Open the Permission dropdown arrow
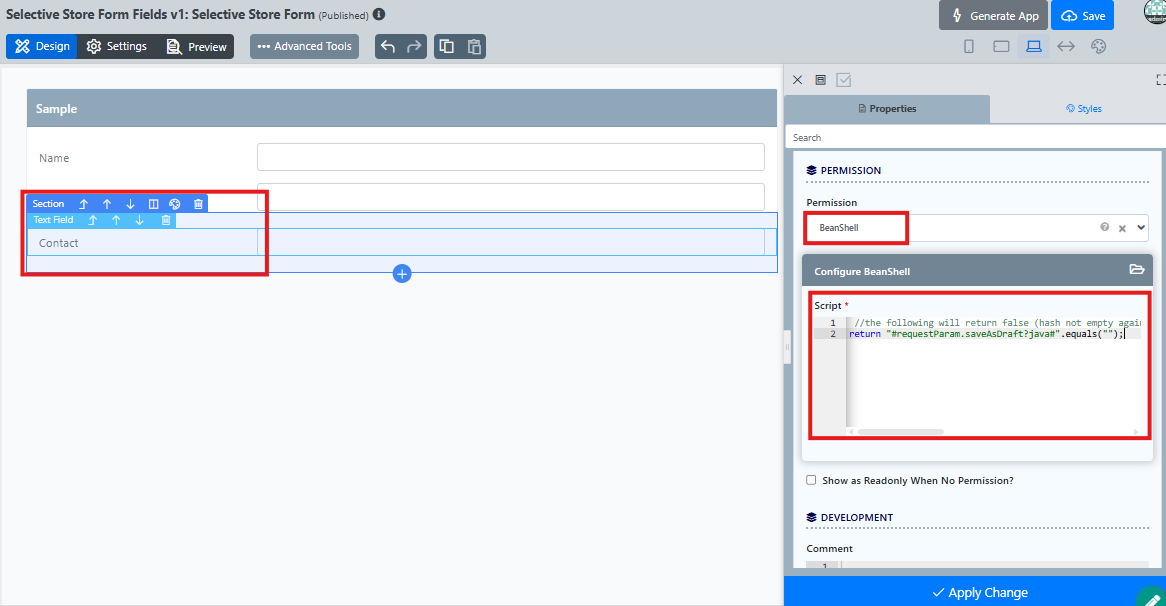This screenshot has width=1166, height=606. coord(1141,228)
